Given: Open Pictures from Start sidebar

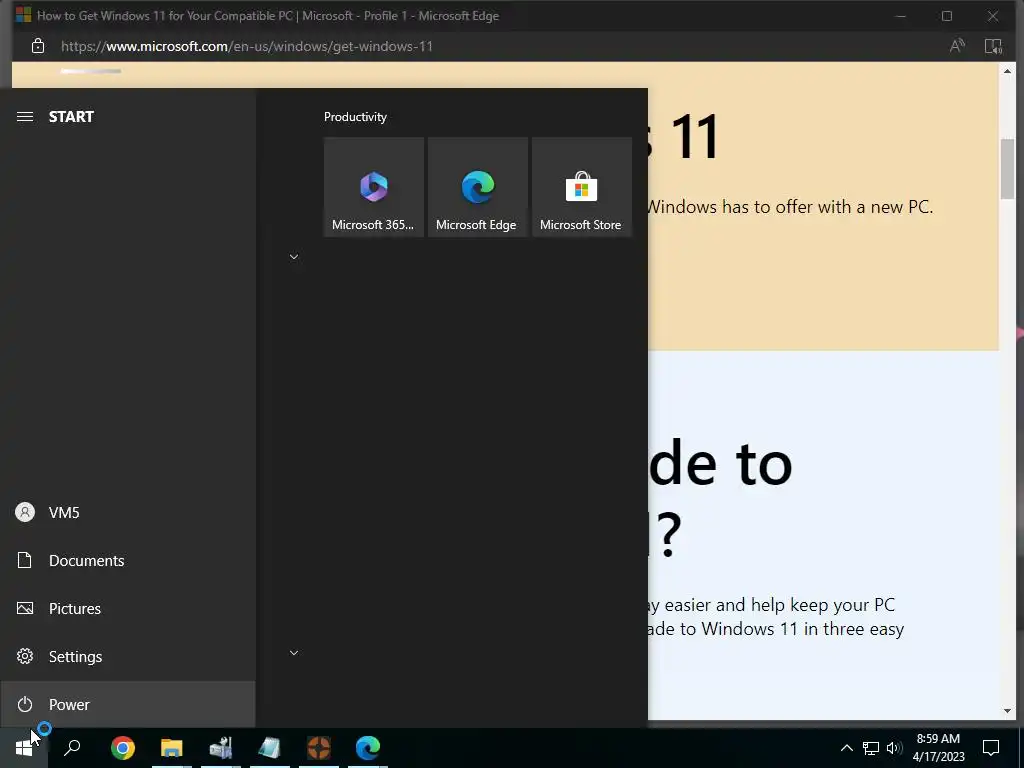Looking at the screenshot, I should [128, 609].
